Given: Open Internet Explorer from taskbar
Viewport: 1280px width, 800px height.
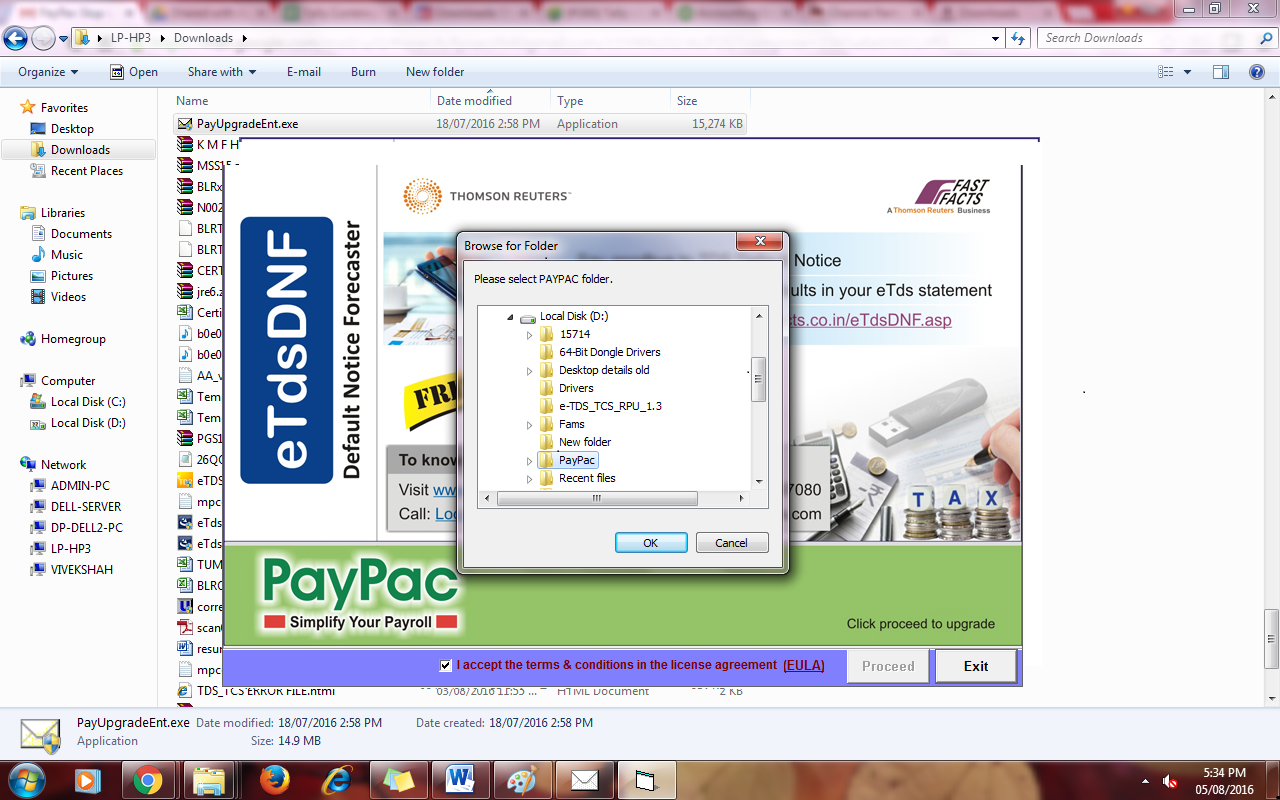Looking at the screenshot, I should 337,780.
